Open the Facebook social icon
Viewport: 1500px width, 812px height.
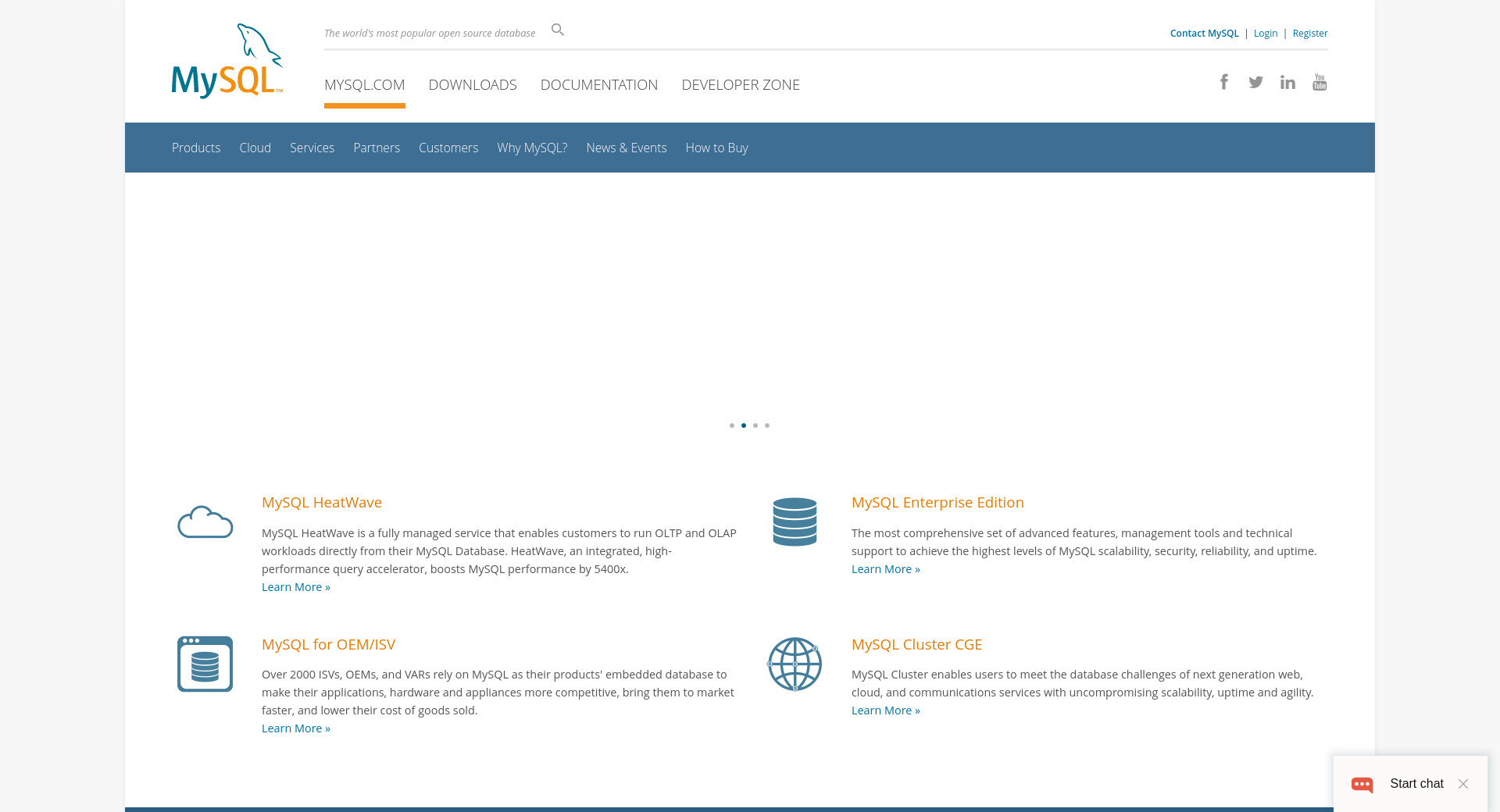tap(1224, 82)
